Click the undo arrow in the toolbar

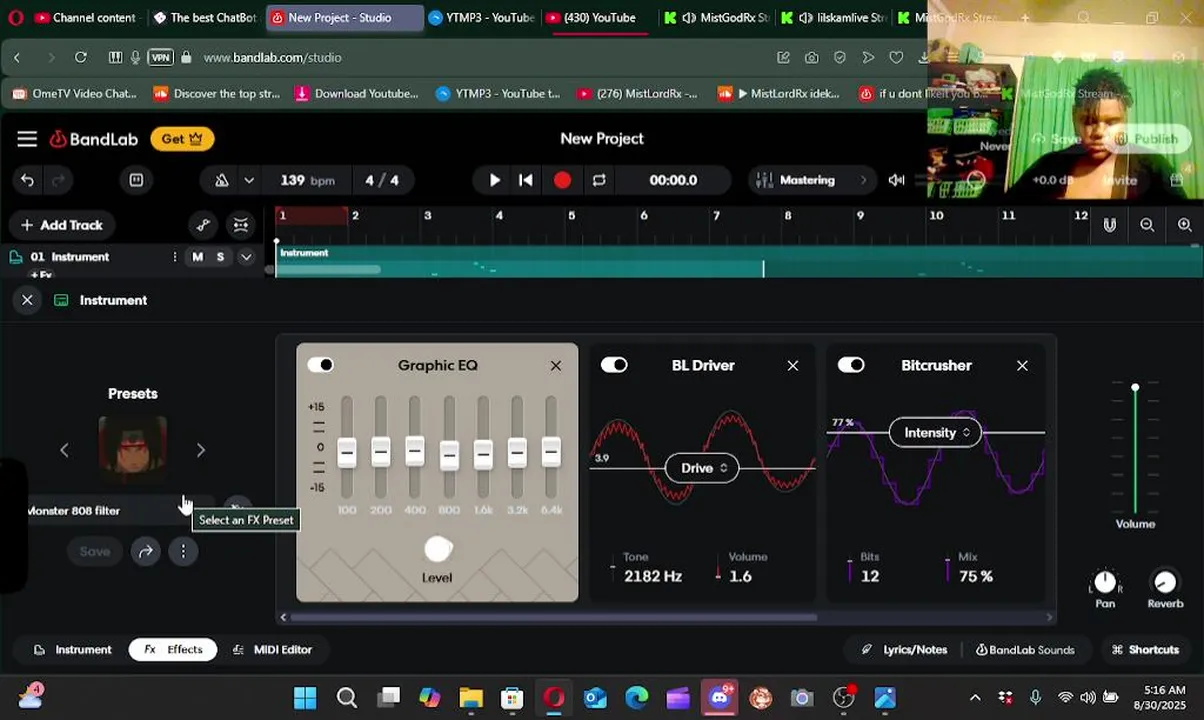coord(27,180)
